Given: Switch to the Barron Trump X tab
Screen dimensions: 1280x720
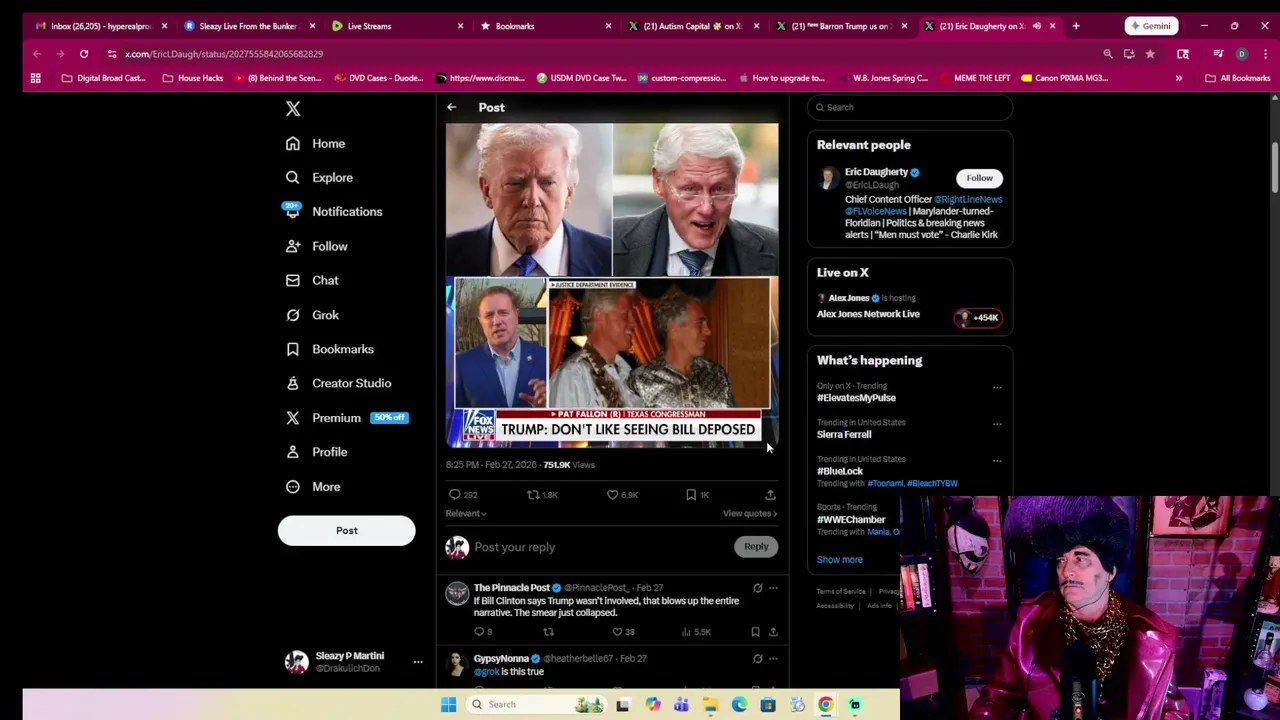Looking at the screenshot, I should pyautogui.click(x=840, y=26).
